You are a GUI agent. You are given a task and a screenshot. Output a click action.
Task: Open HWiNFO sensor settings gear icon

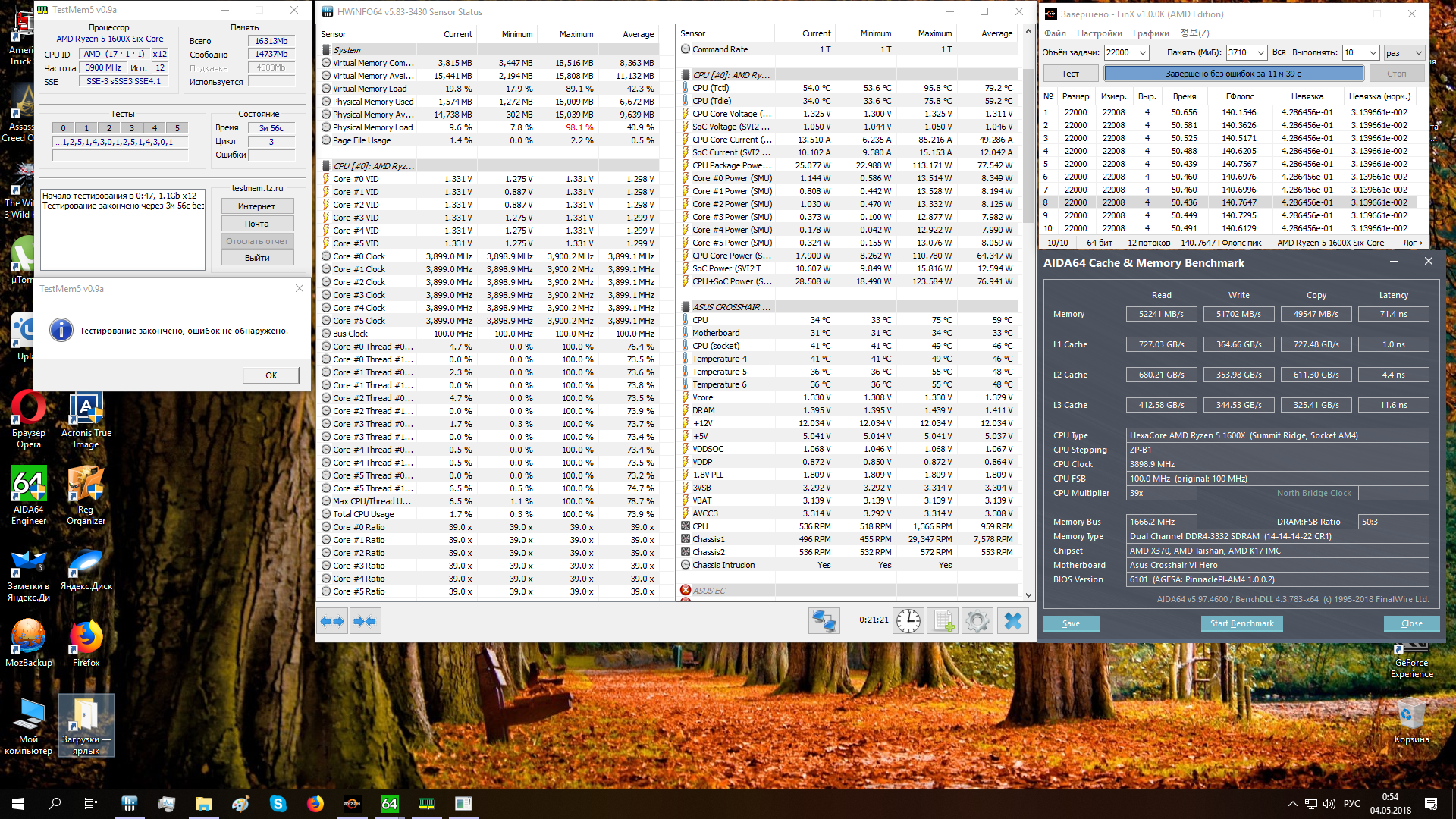(x=977, y=621)
